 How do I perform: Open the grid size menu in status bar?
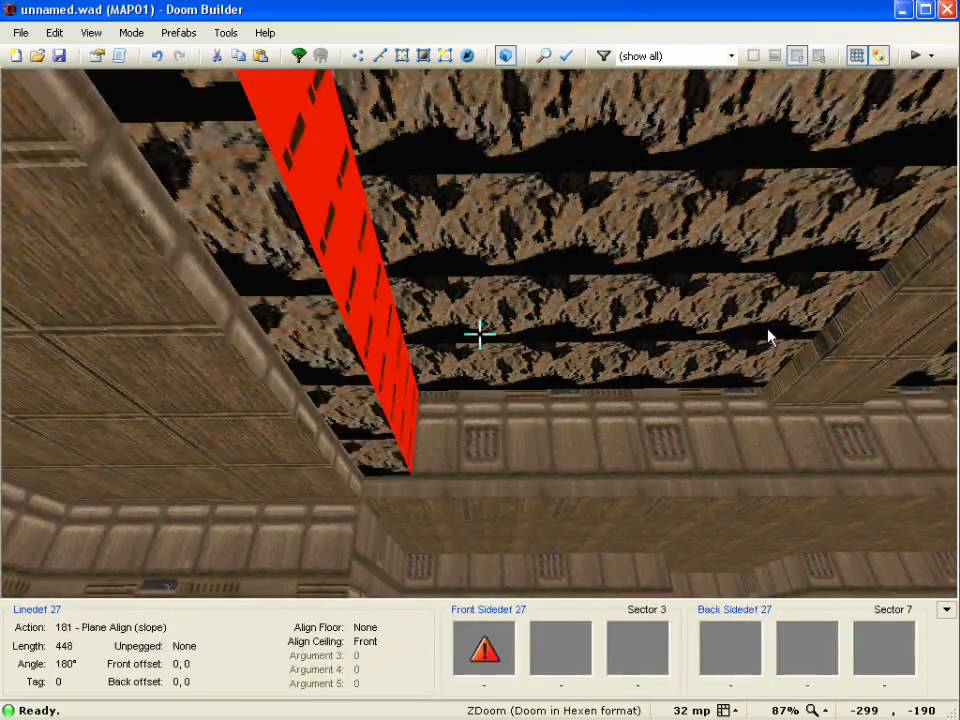pyautogui.click(x=727, y=710)
